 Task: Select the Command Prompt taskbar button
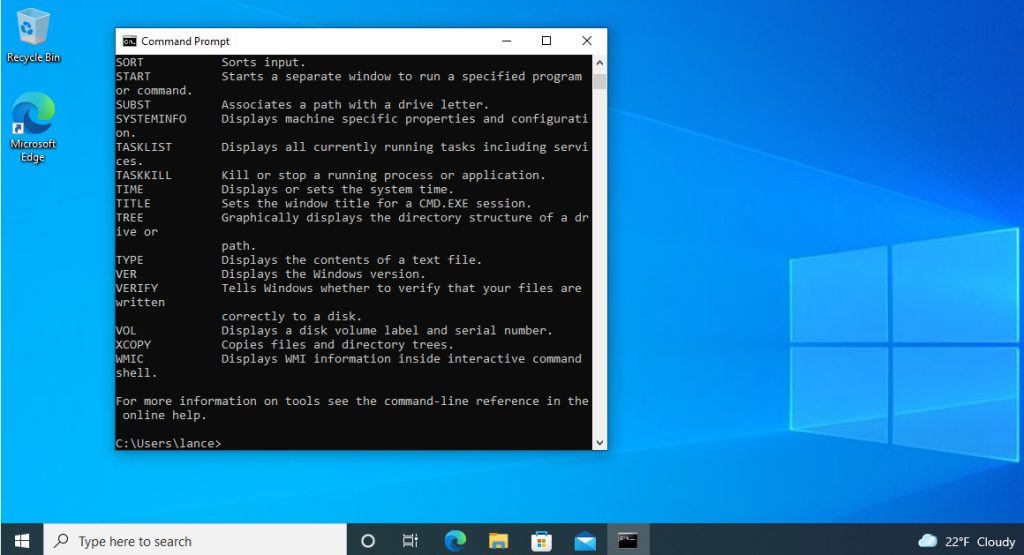coord(628,541)
